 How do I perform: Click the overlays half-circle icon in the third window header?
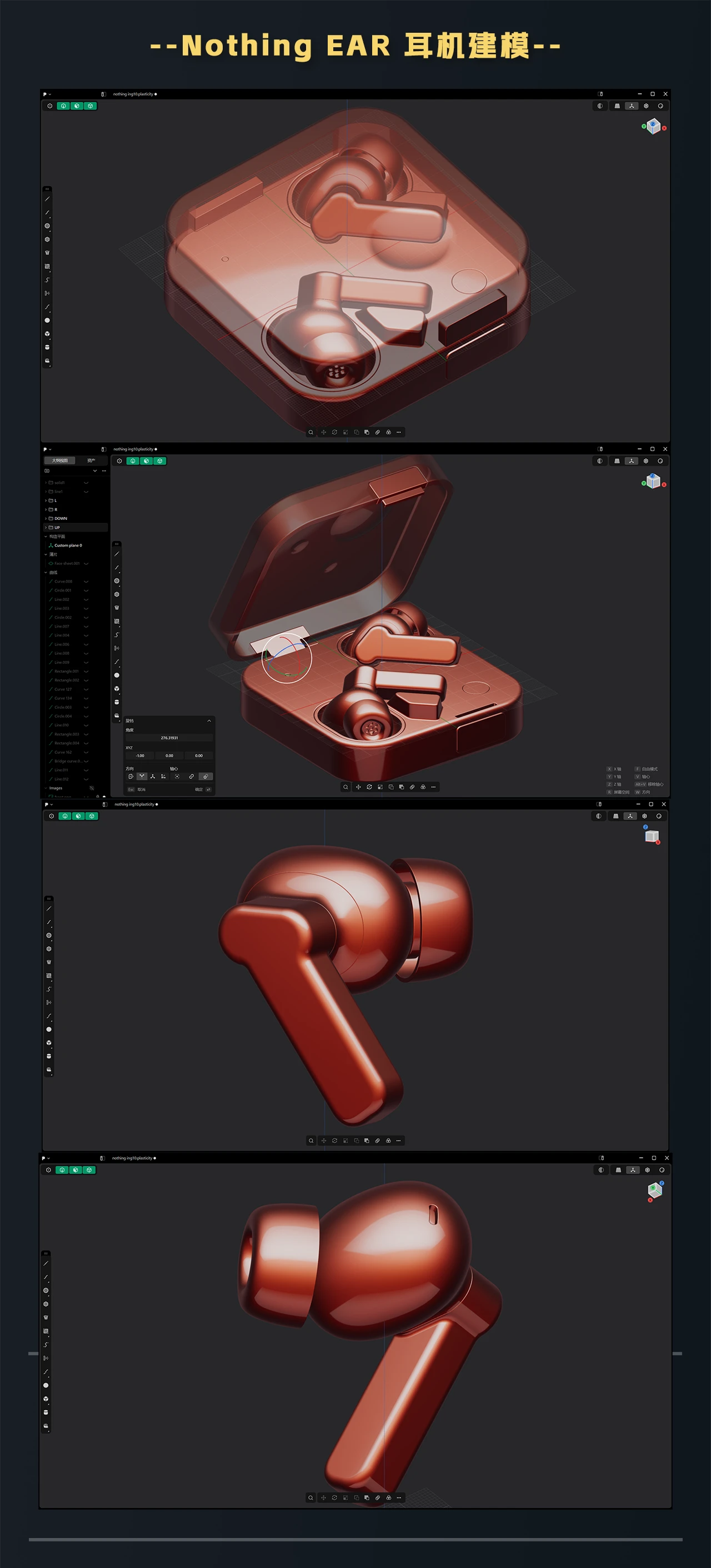[x=598, y=816]
